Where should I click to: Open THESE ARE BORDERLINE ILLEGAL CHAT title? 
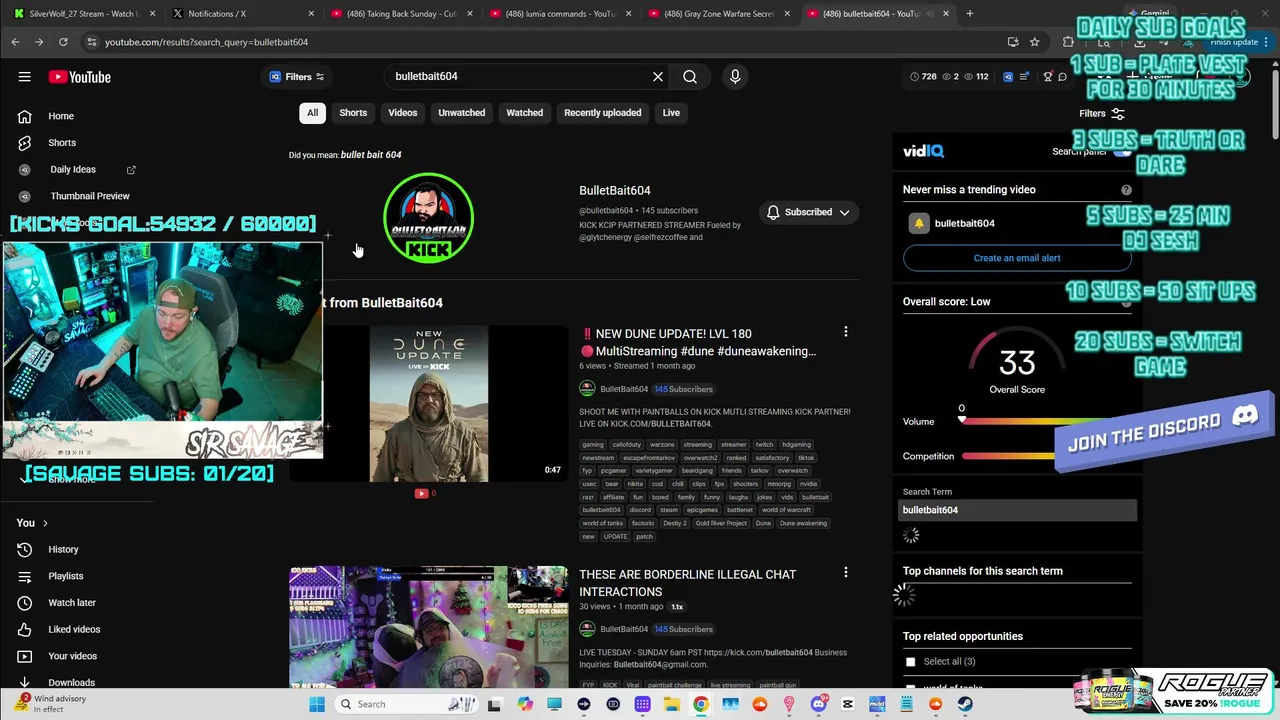[x=688, y=583]
